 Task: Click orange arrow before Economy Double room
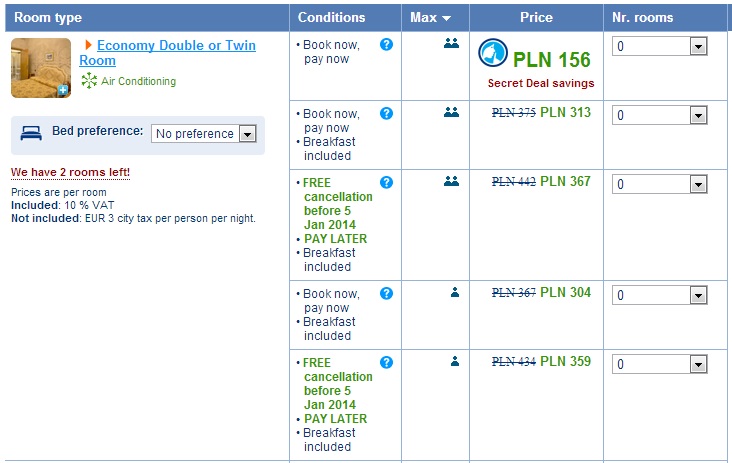pos(88,45)
